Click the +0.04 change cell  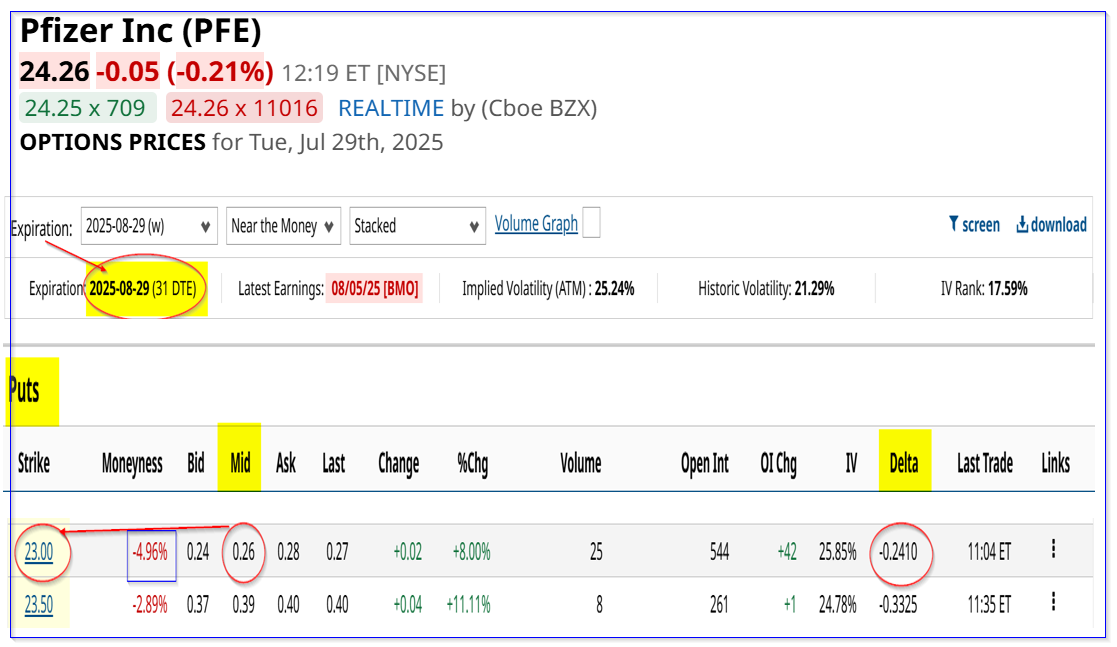pos(407,605)
